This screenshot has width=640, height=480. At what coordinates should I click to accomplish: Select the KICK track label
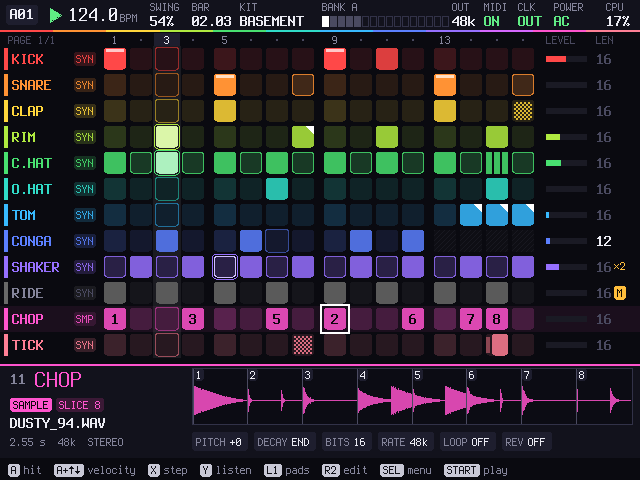27,59
